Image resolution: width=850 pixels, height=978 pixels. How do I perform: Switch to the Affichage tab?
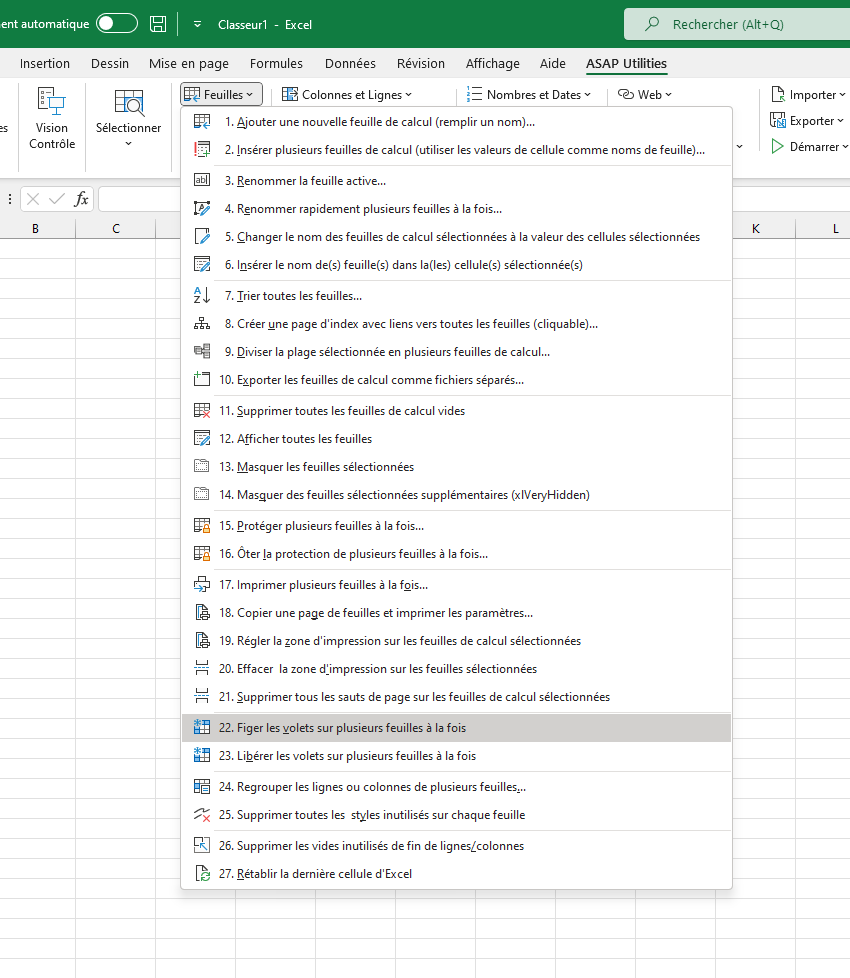click(x=493, y=64)
